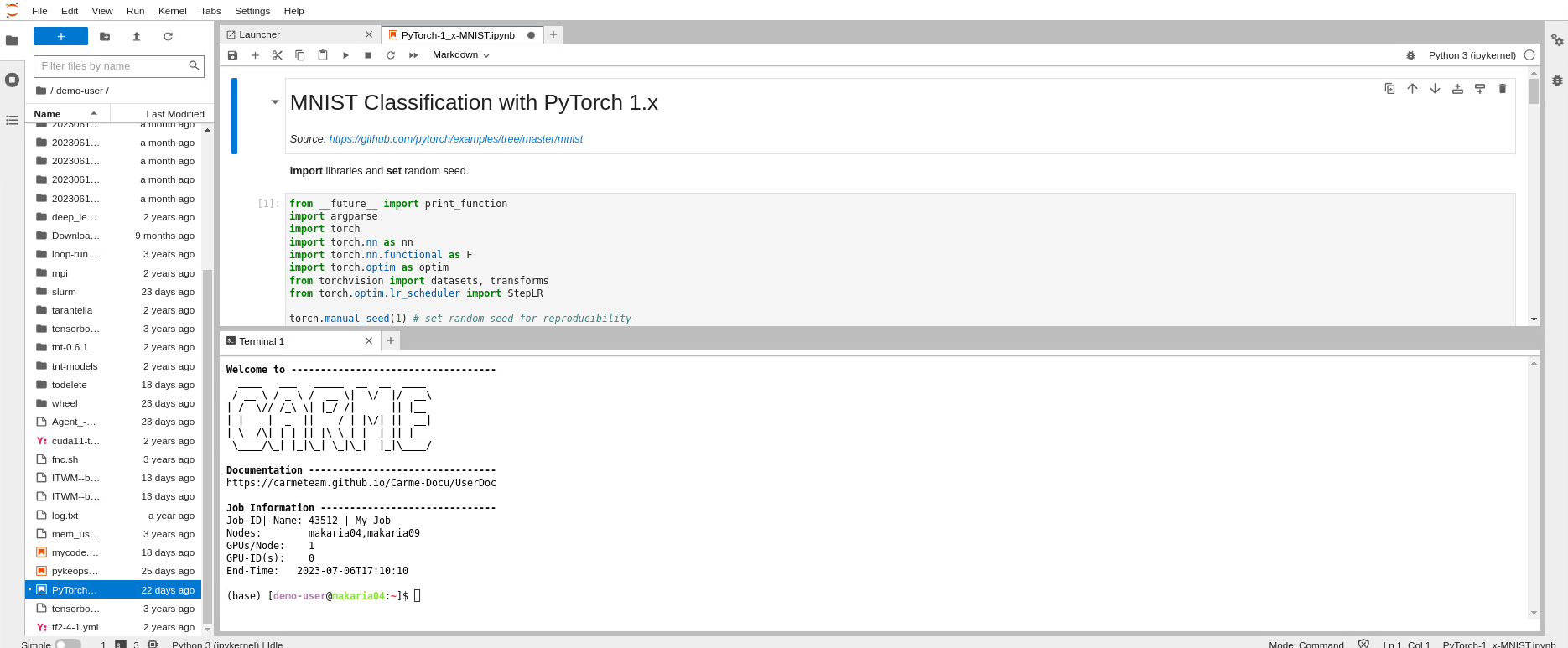This screenshot has height=648, width=1568.
Task: Interrupt the kernel
Action: 368,55
